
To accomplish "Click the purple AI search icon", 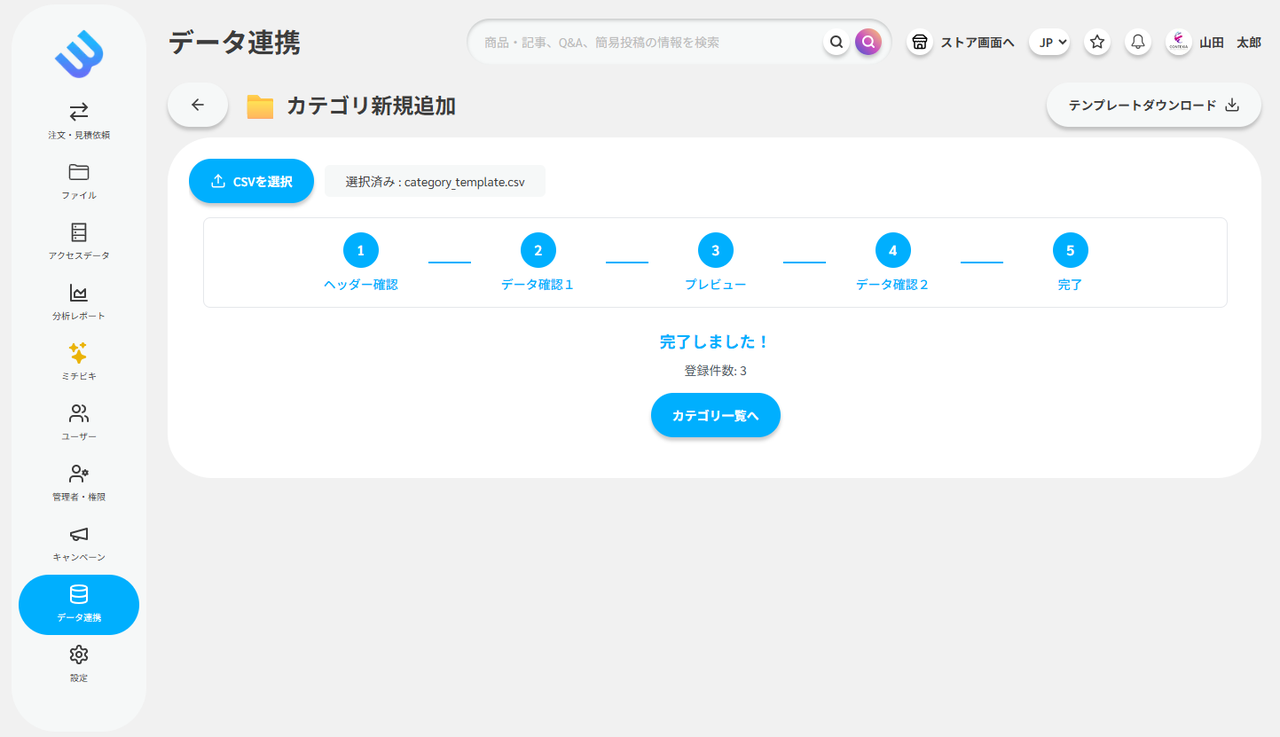I will click(868, 42).
